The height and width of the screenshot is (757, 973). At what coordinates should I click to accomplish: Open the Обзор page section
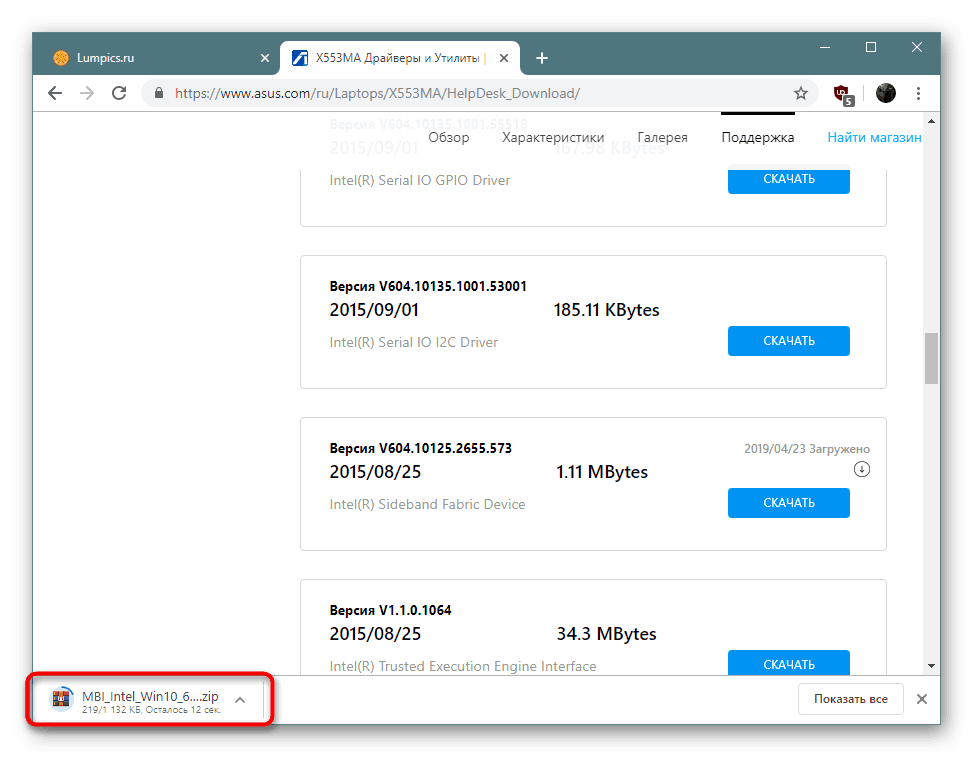(449, 137)
